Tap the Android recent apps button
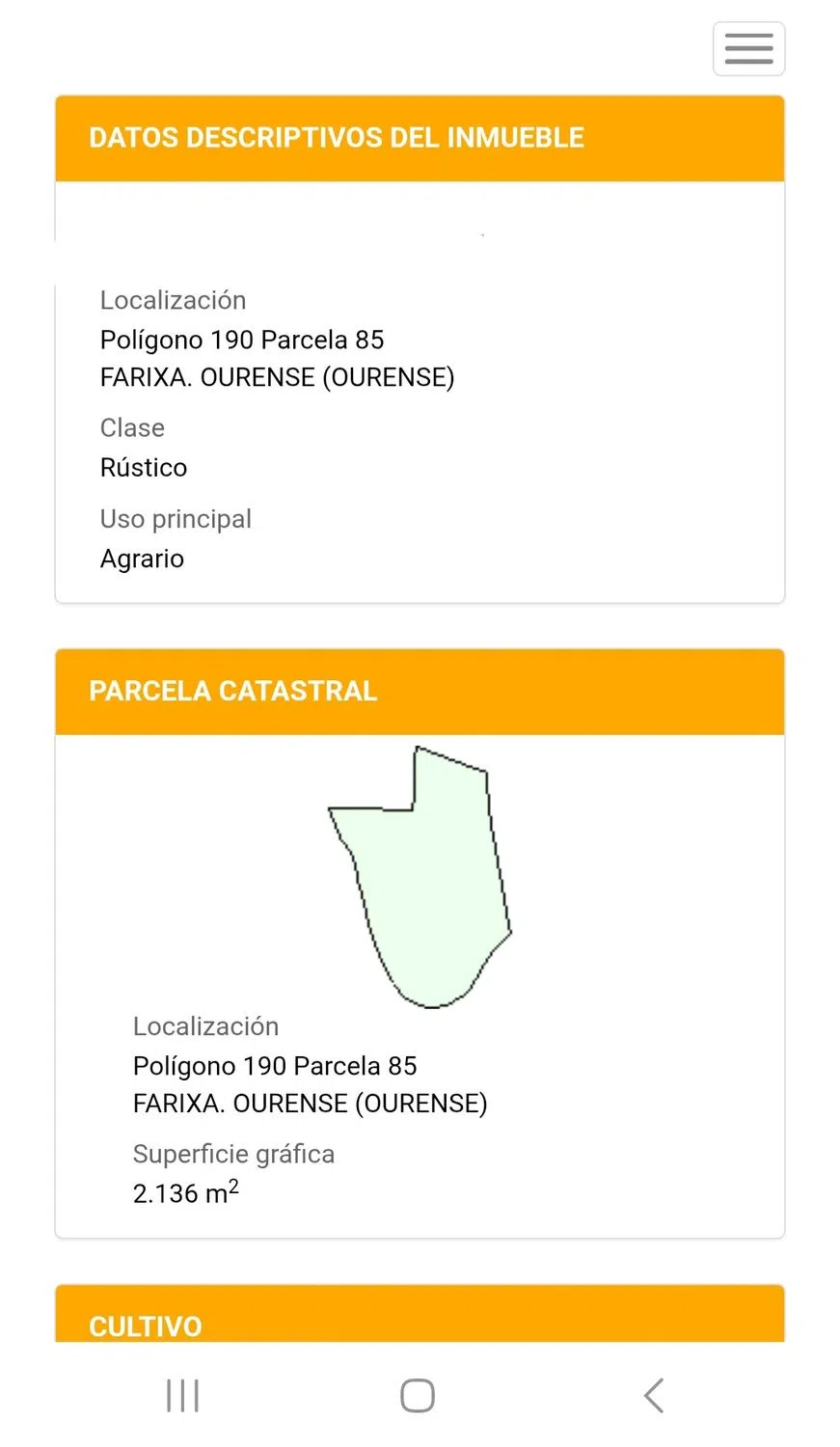The height and width of the screenshot is (1447, 840). coord(182,1395)
